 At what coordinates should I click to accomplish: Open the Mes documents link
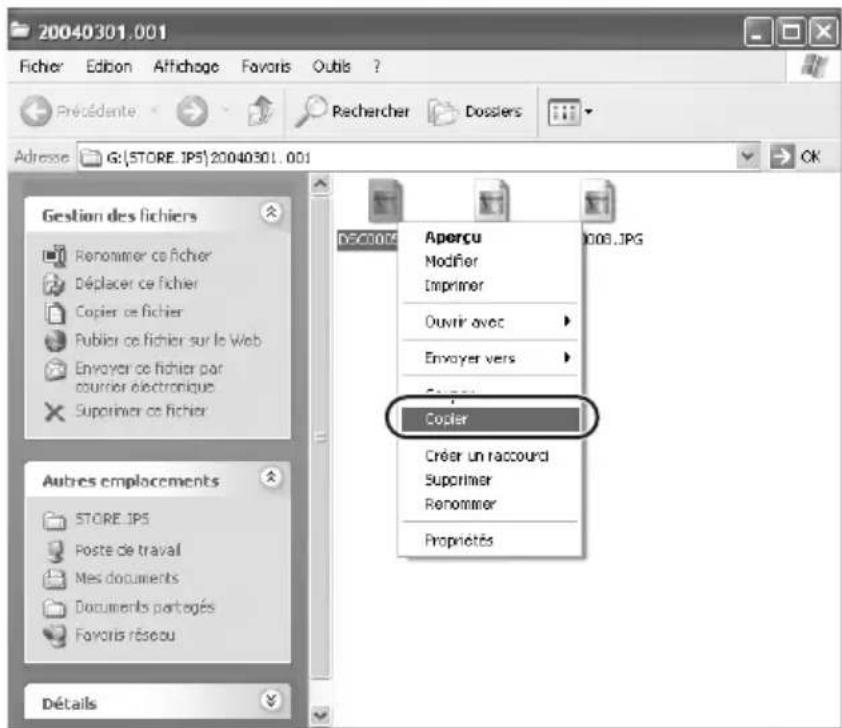127,578
